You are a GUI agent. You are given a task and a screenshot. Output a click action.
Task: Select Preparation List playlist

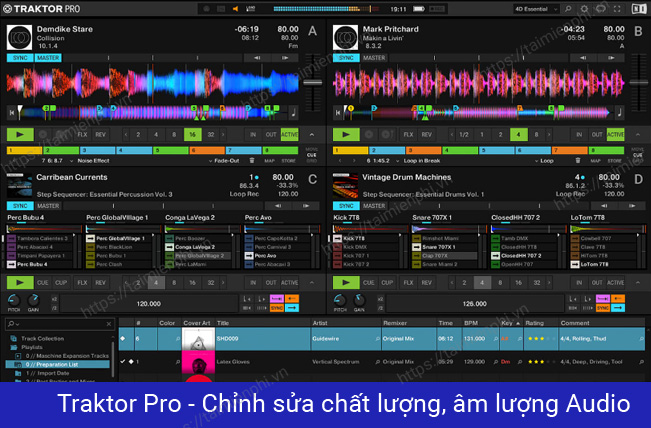[x=57, y=364]
